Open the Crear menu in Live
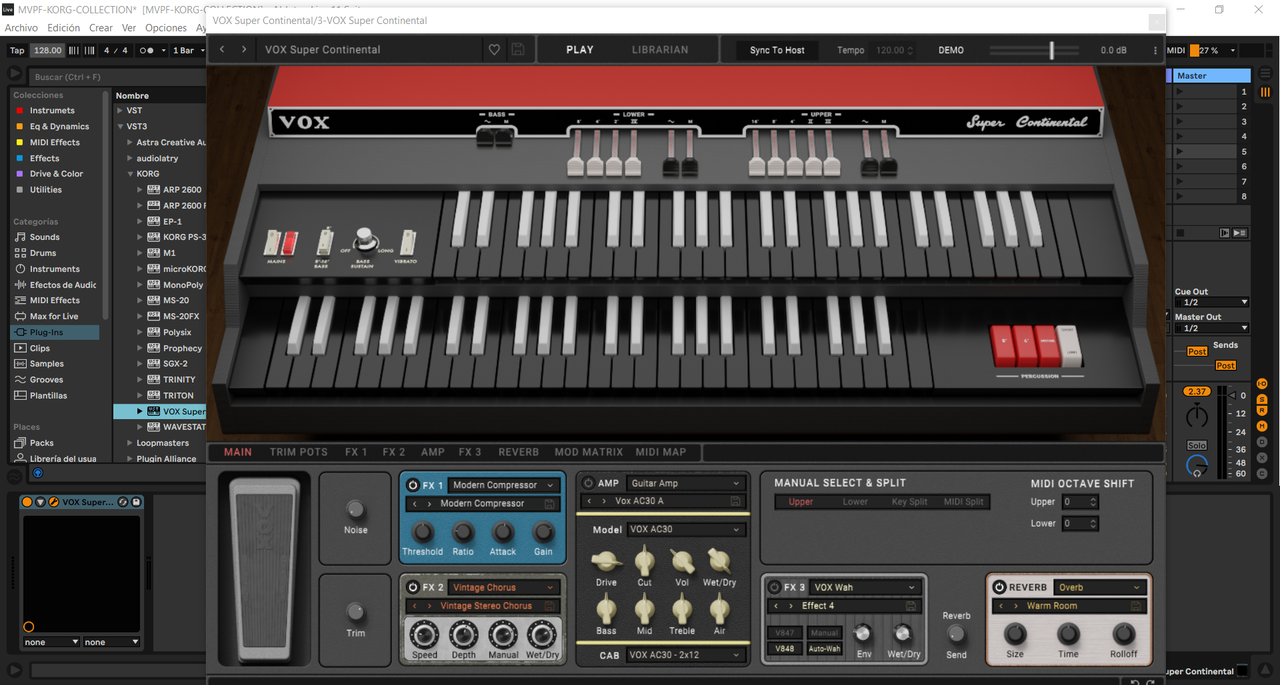Image resolution: width=1280 pixels, height=685 pixels. click(x=101, y=28)
